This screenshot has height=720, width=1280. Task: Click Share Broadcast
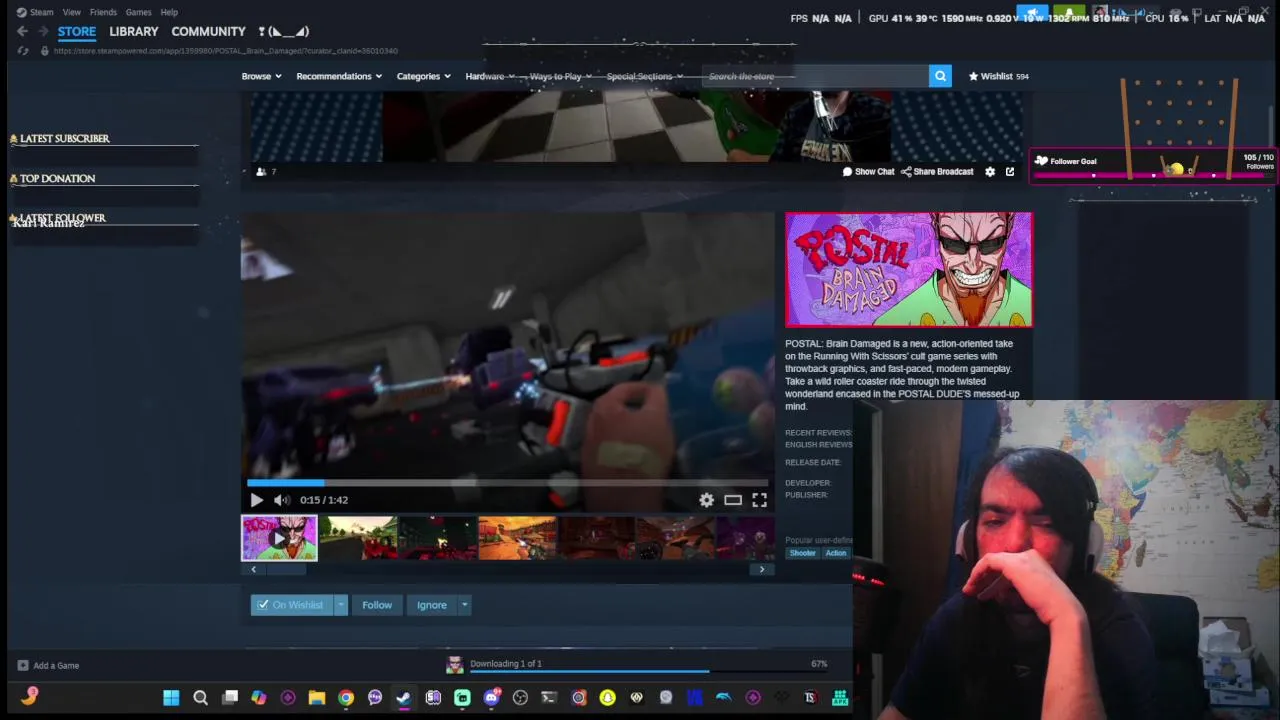(x=937, y=172)
